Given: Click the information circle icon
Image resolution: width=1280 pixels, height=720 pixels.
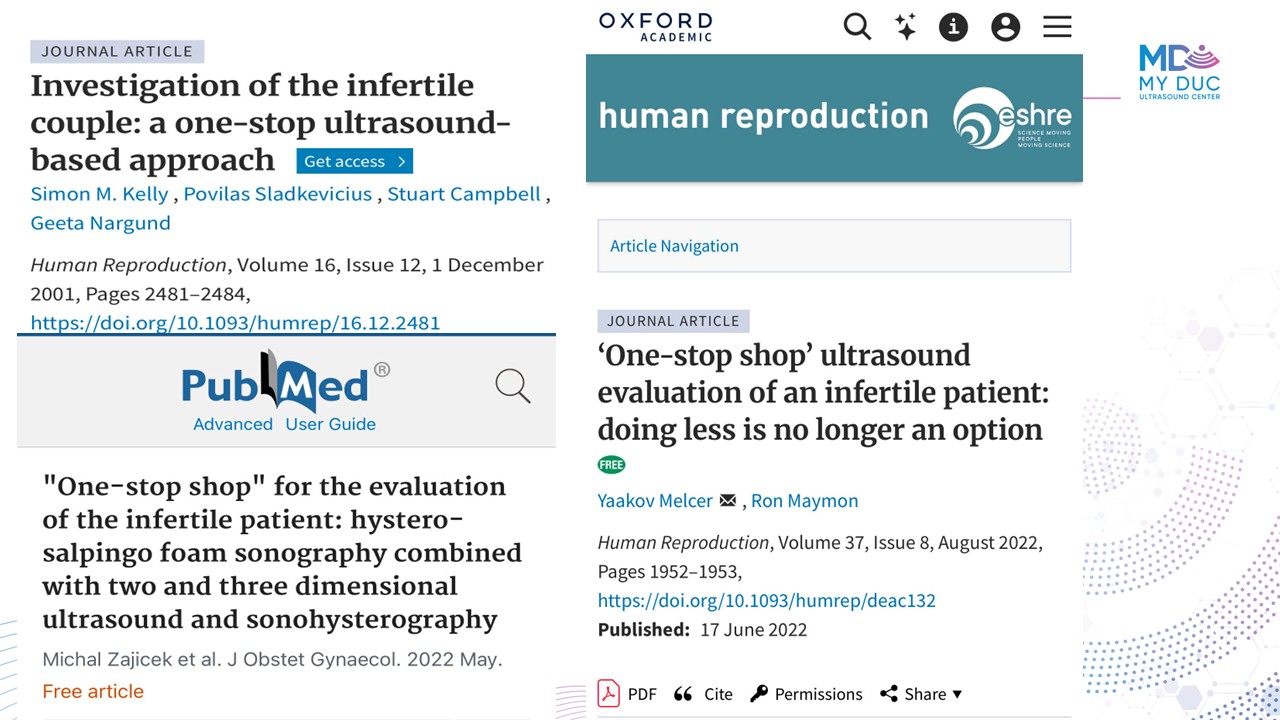Looking at the screenshot, I should (x=954, y=27).
